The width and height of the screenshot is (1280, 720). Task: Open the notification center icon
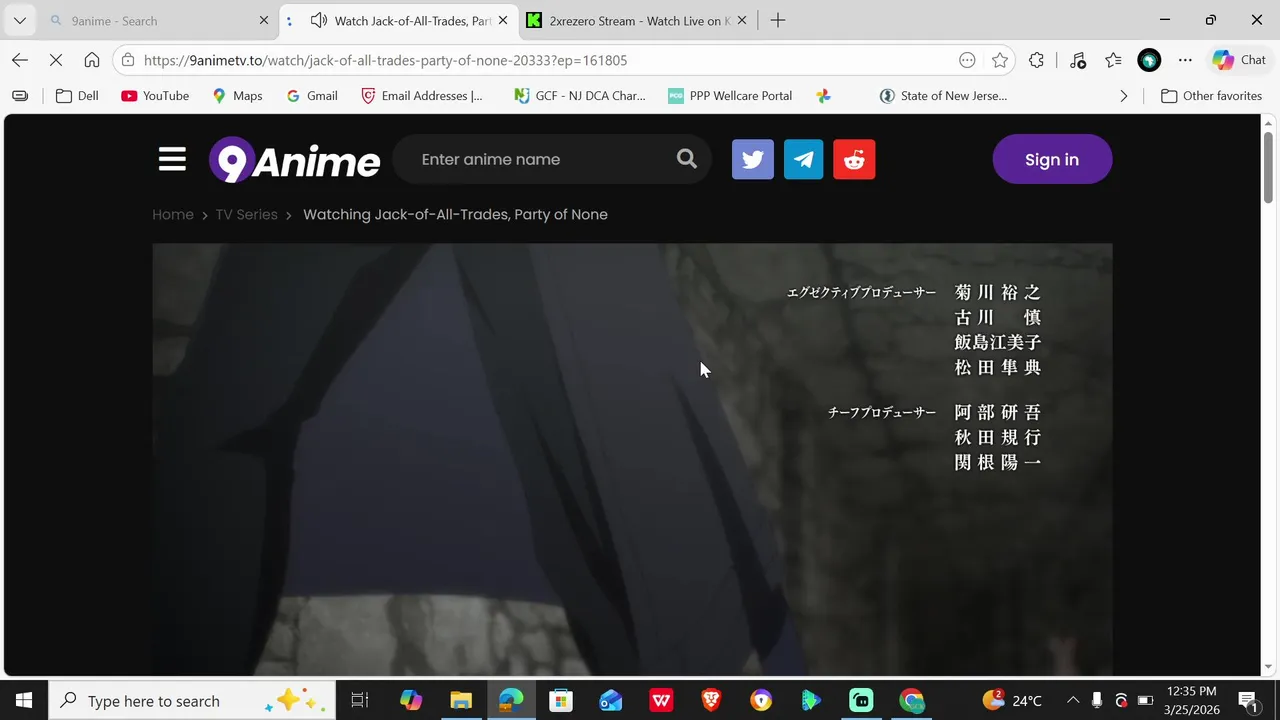click(x=1248, y=700)
